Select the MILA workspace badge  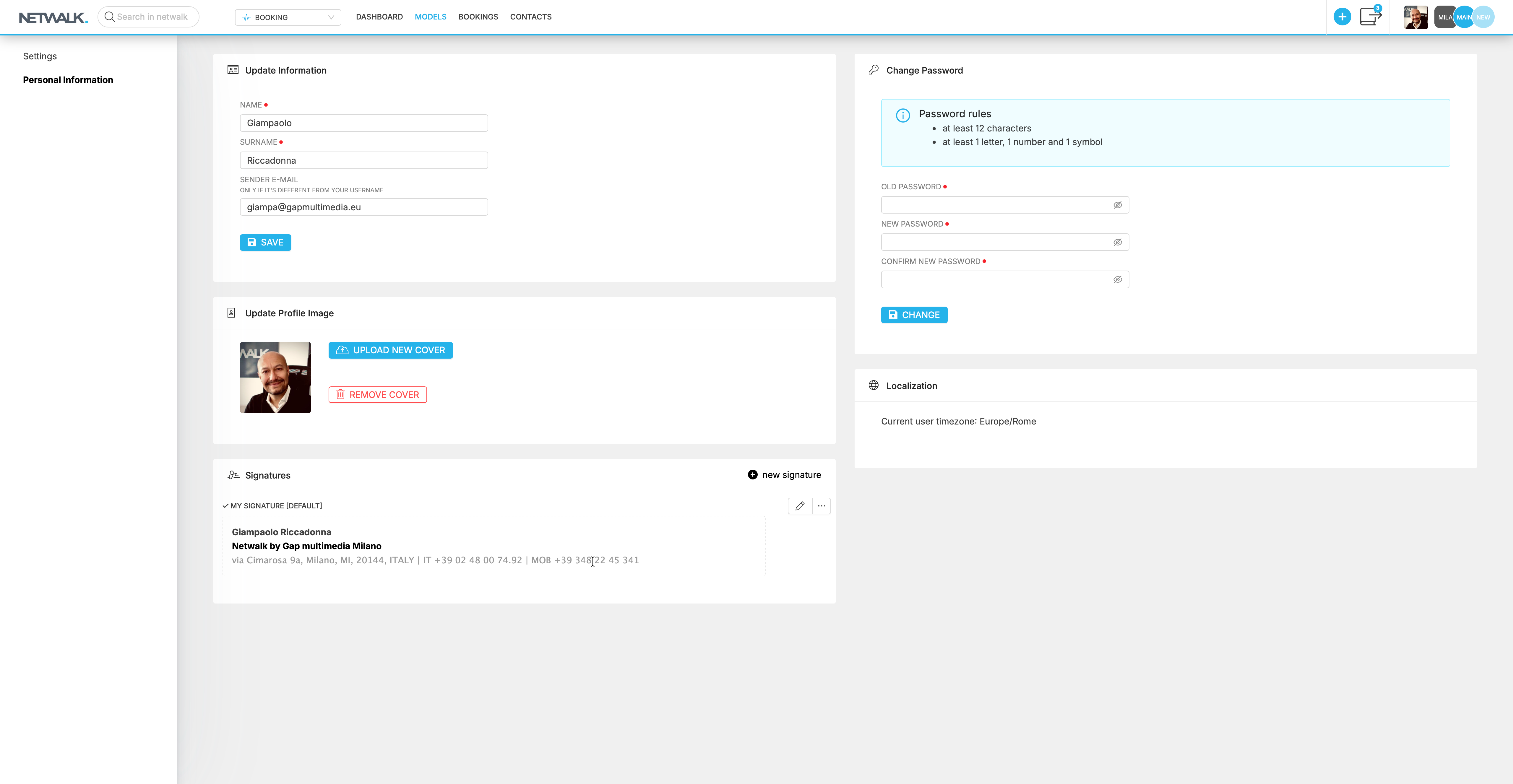pyautogui.click(x=1444, y=17)
